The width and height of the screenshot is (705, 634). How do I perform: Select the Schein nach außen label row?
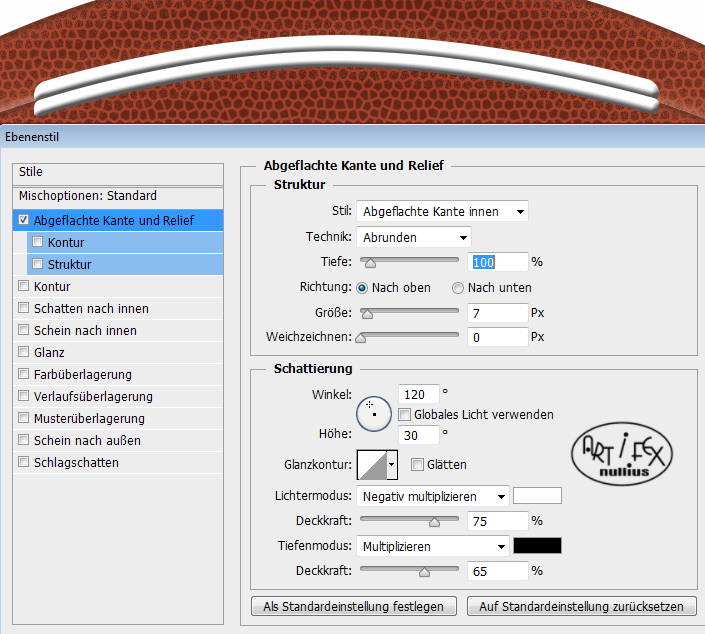point(118,440)
